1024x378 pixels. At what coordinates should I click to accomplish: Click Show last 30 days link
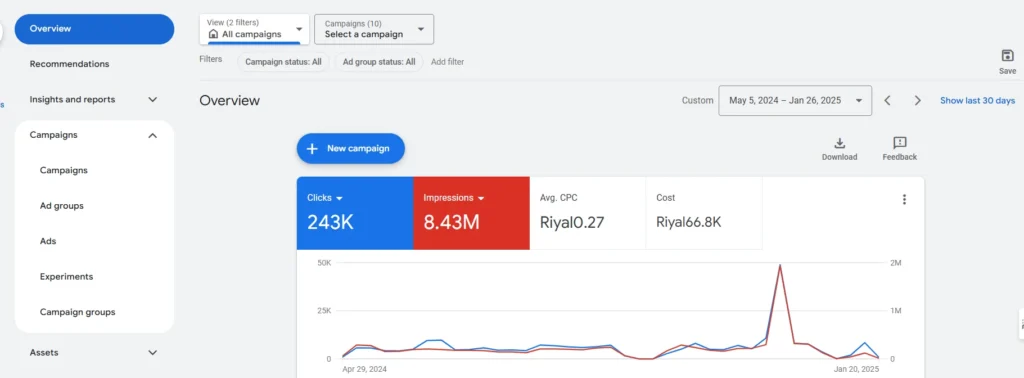(x=978, y=101)
